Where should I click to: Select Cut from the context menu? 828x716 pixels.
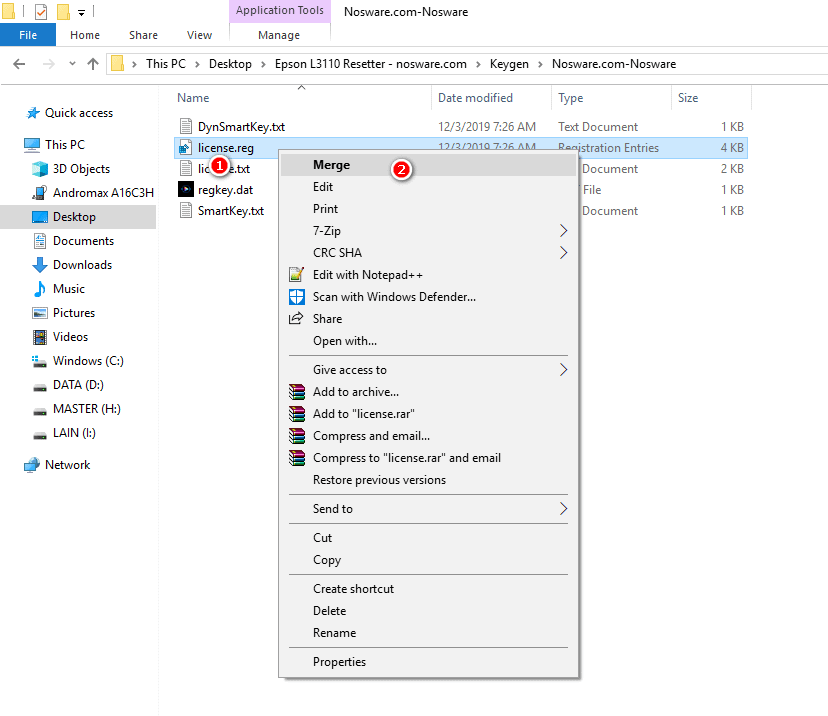pyautogui.click(x=428, y=538)
